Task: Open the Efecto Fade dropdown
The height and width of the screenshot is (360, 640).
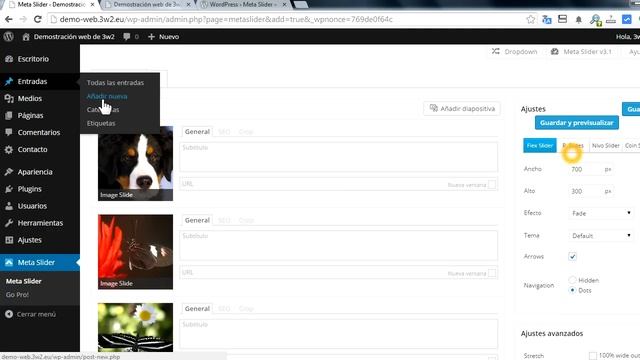Action: point(601,213)
